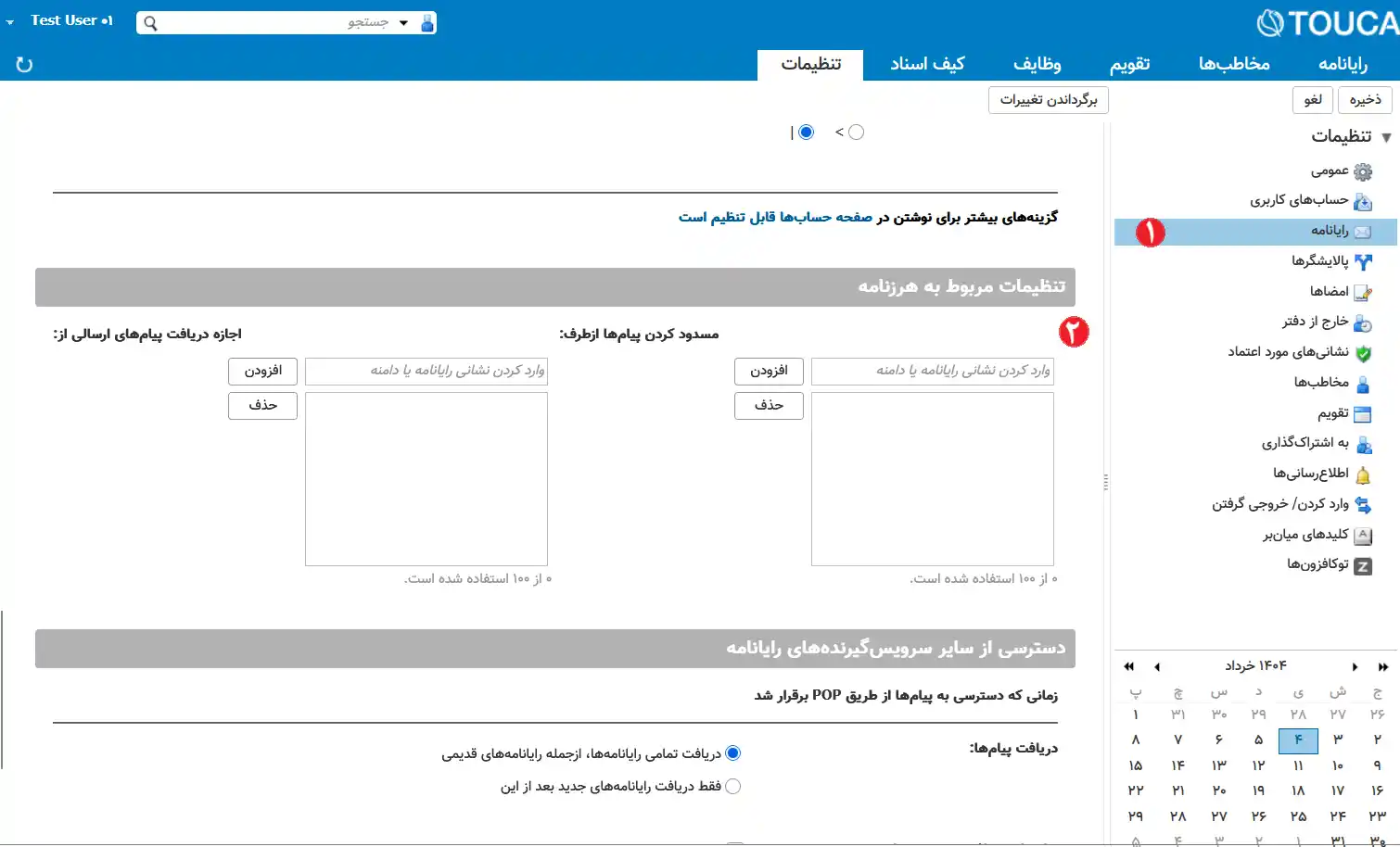Open پالایشگرها filters funnel icon

1362,262
